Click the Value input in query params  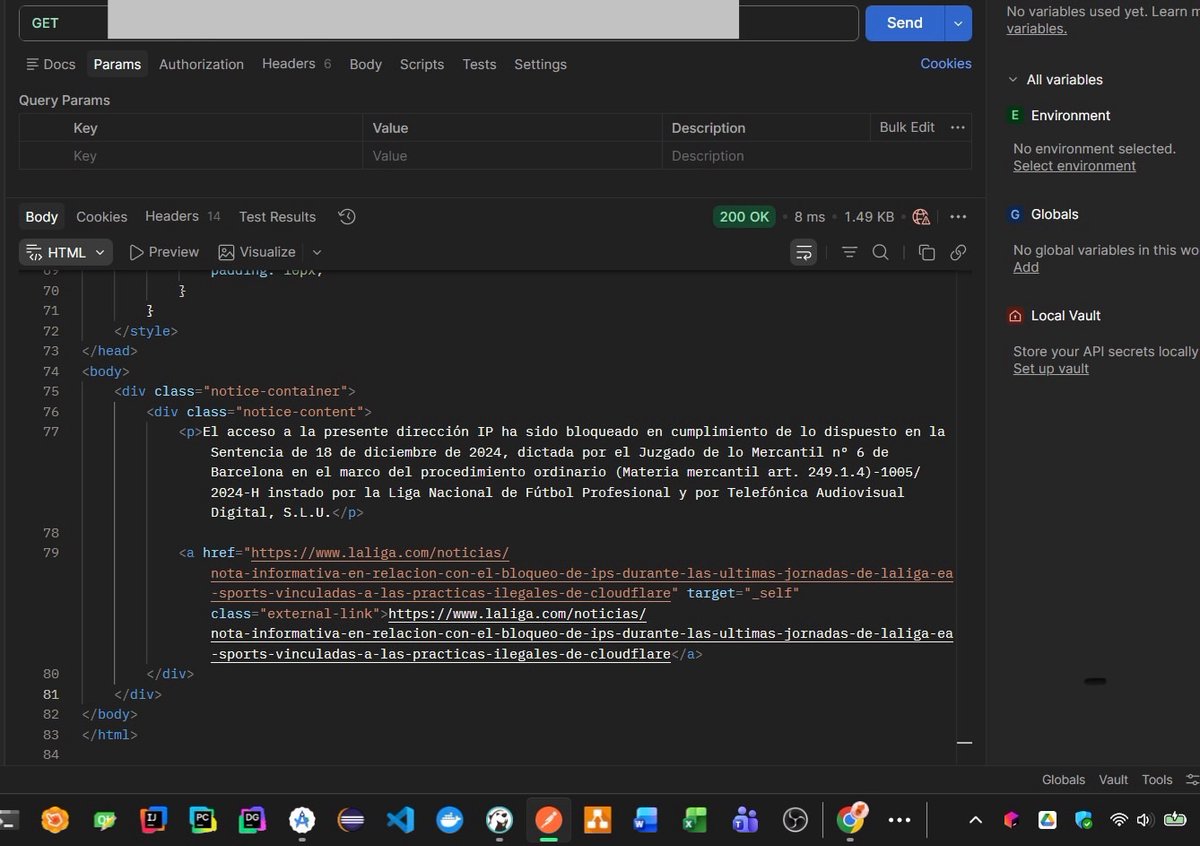click(512, 156)
